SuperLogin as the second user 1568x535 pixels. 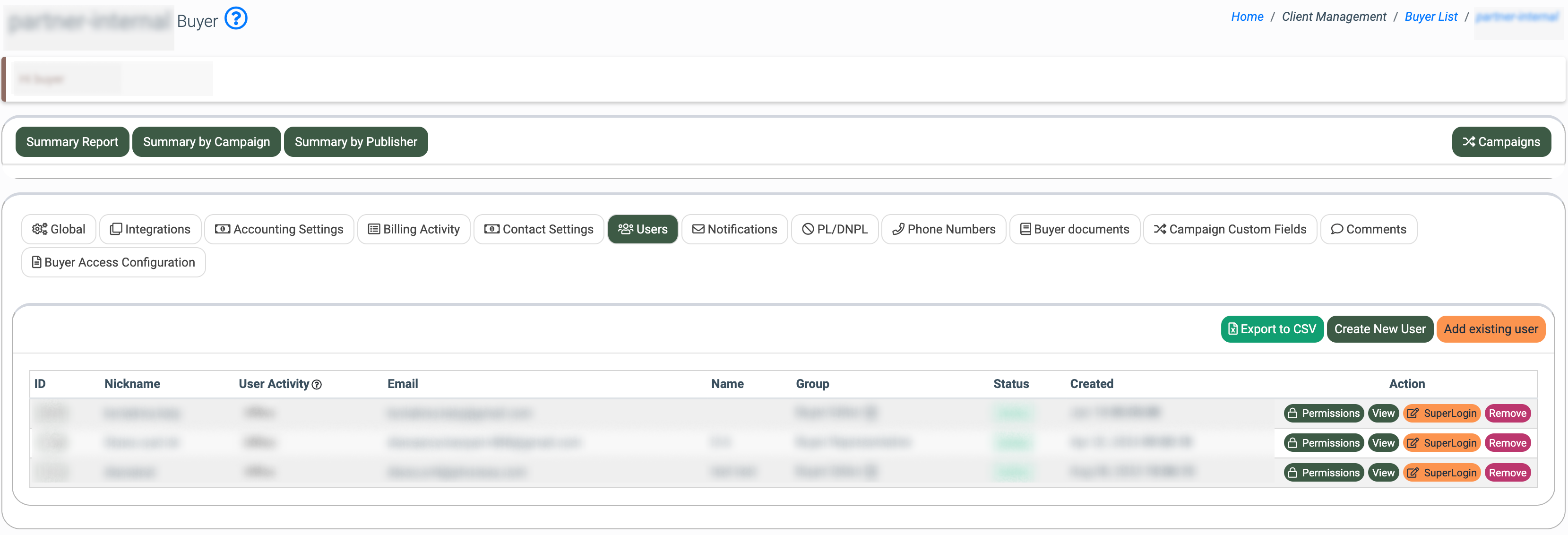pos(1441,443)
